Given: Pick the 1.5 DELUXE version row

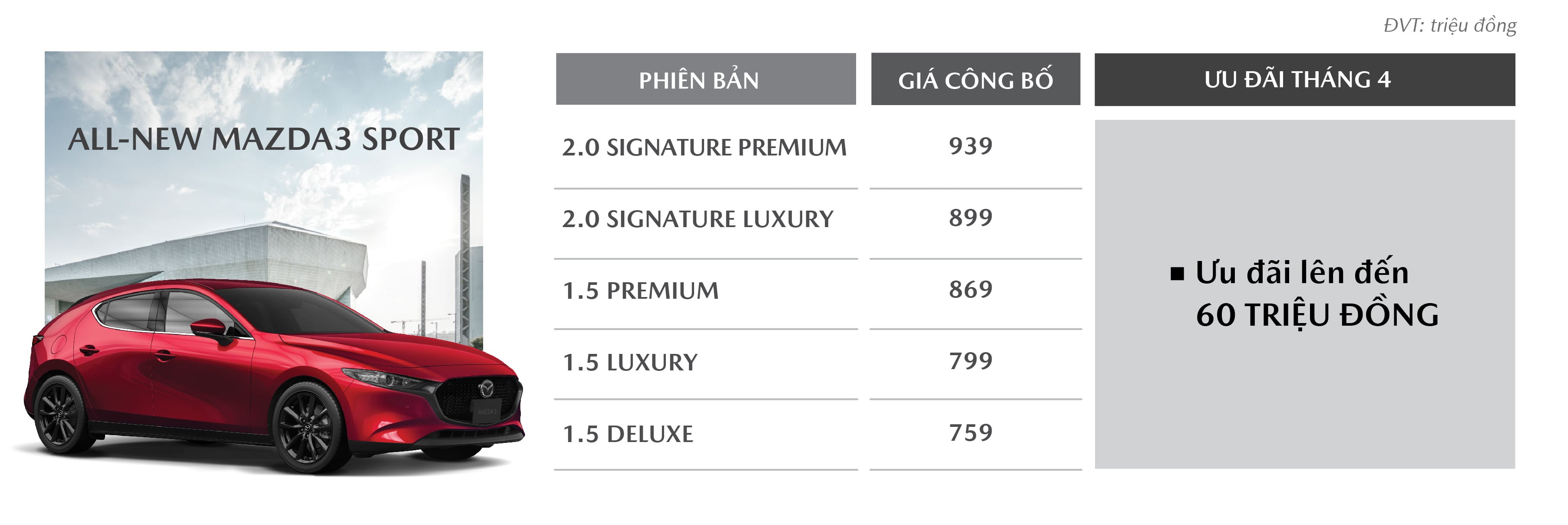Looking at the screenshot, I should tap(628, 434).
